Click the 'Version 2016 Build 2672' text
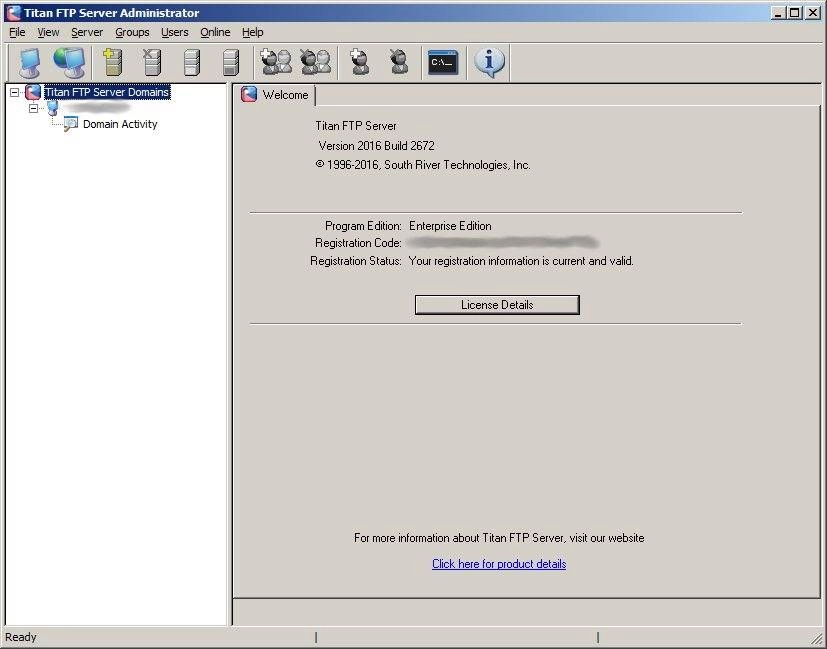827x649 pixels. 377,146
